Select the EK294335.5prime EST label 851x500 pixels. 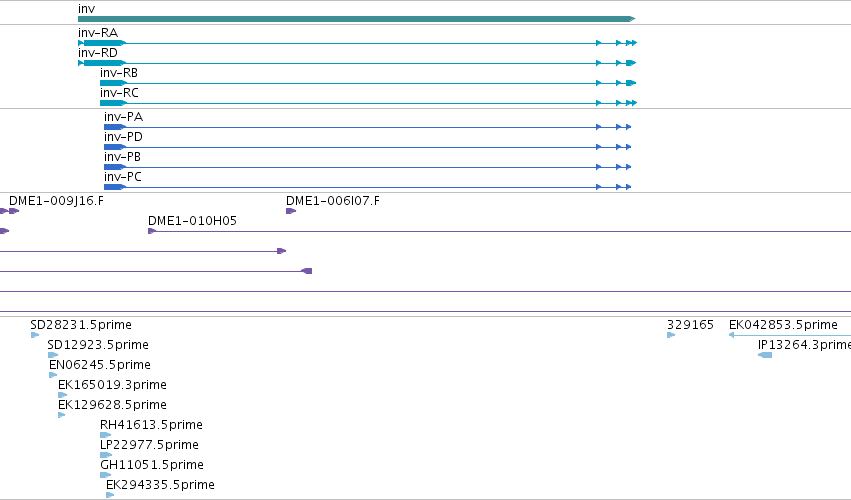click(160, 485)
